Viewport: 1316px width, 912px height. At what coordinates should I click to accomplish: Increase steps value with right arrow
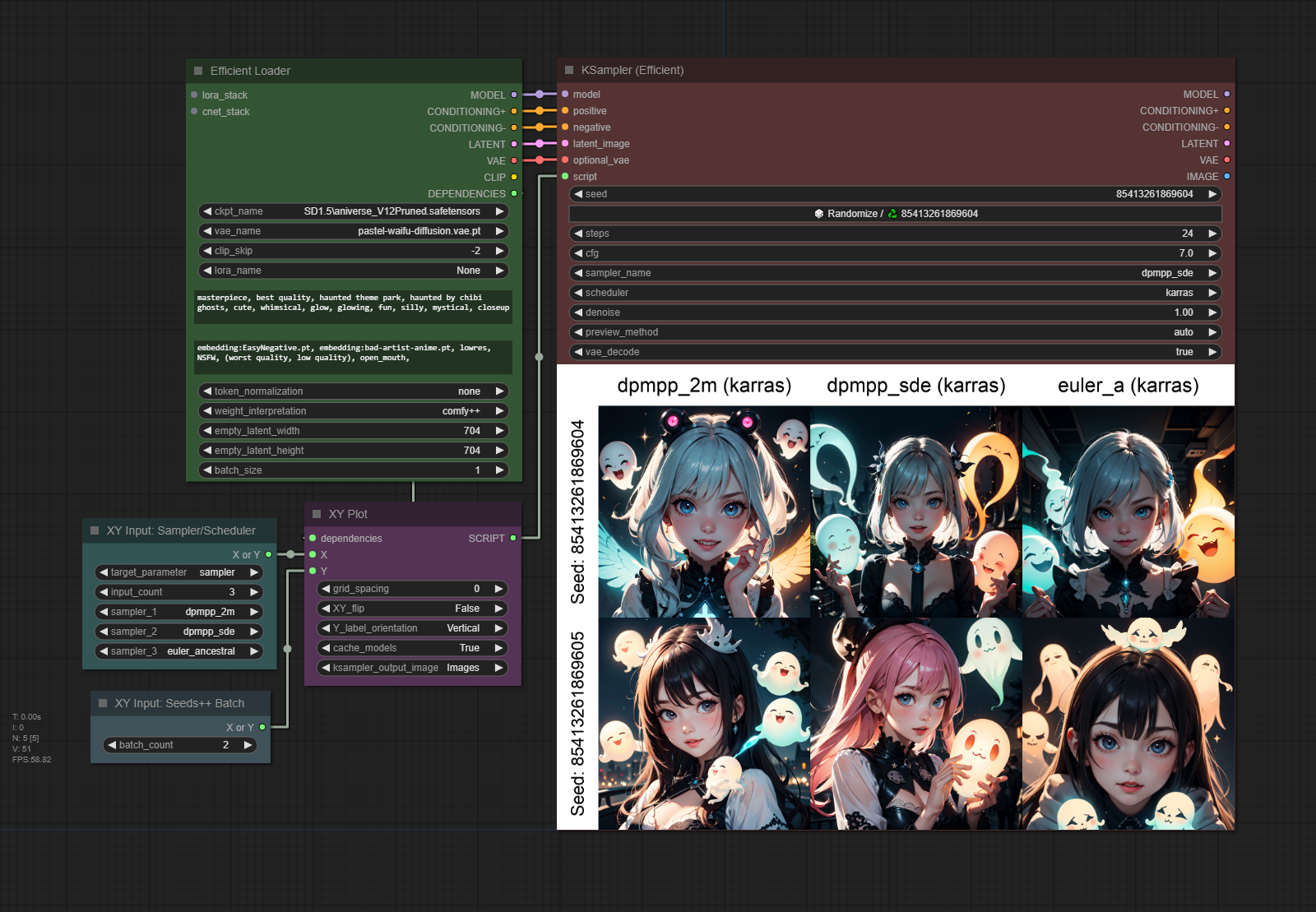(x=1212, y=234)
